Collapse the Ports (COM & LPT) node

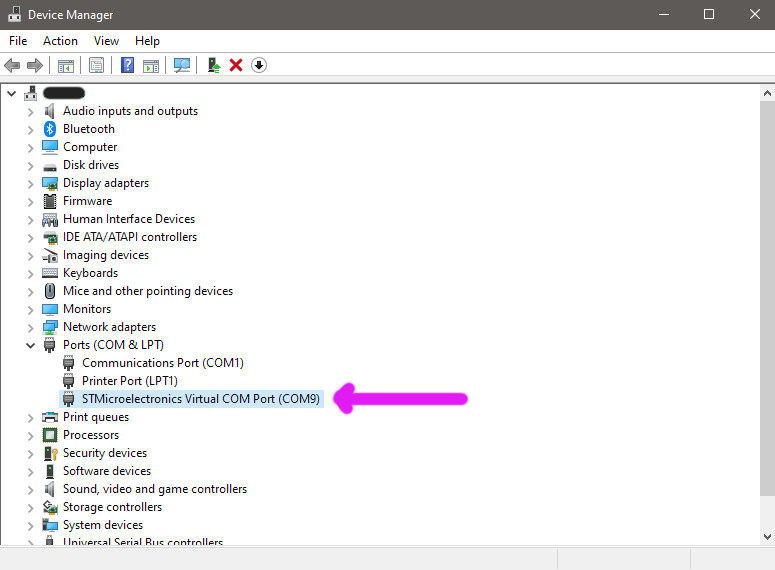point(30,345)
